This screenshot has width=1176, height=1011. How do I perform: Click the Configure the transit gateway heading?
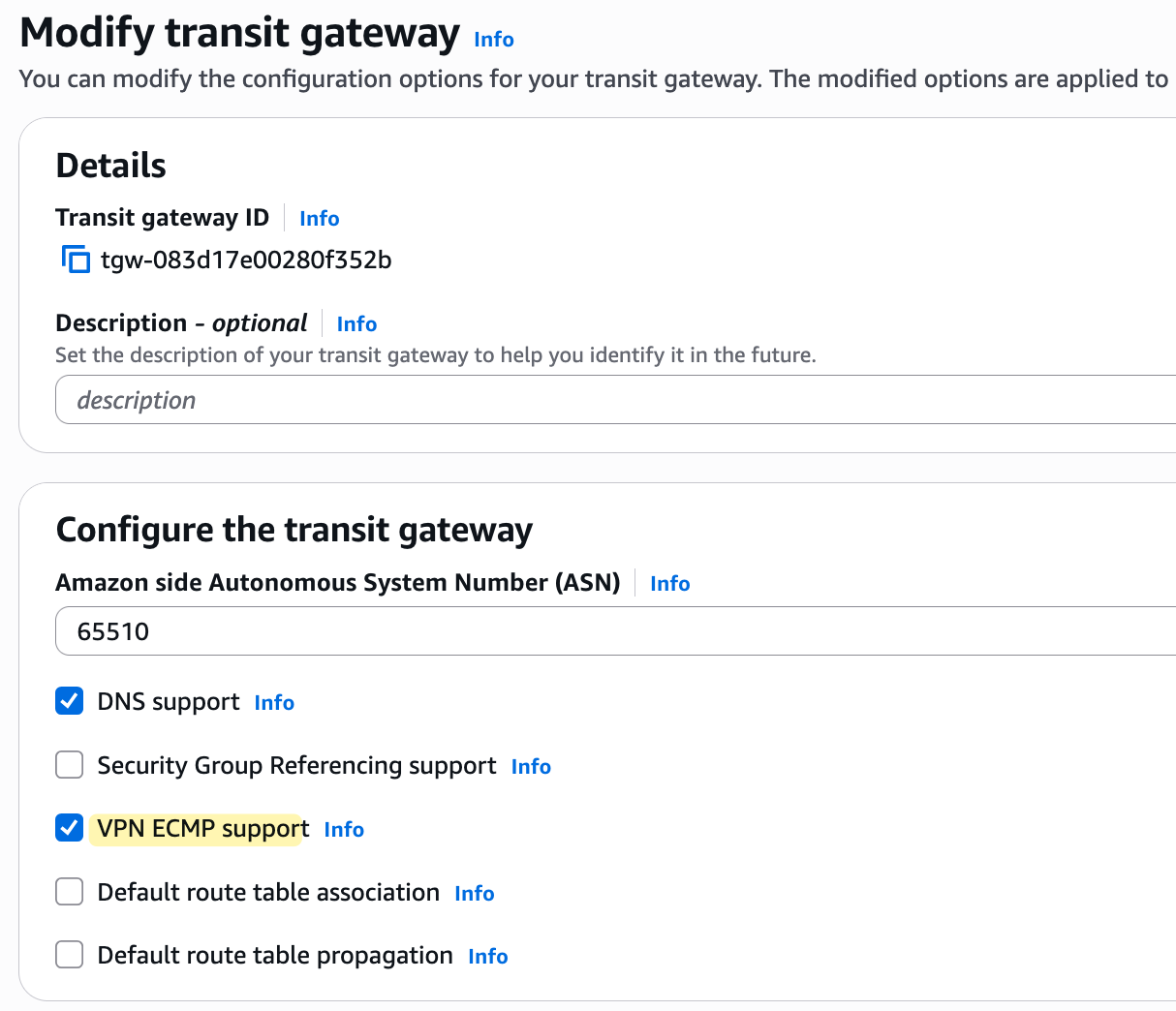pyautogui.click(x=294, y=529)
